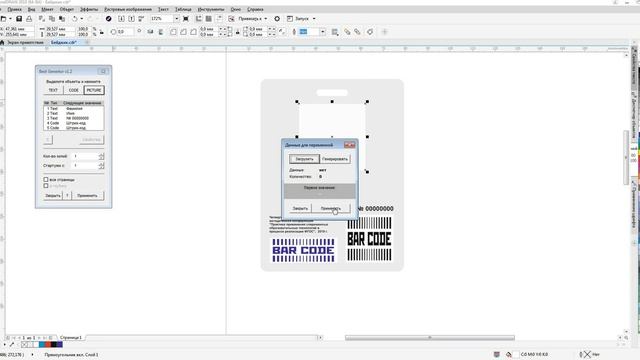Click the convert to curves icon

pyautogui.click(x=370, y=32)
